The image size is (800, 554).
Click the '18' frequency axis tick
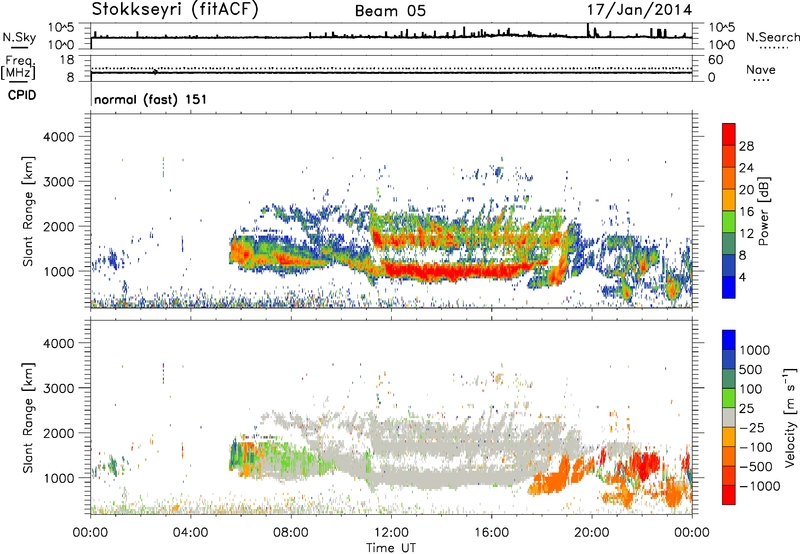point(67,60)
